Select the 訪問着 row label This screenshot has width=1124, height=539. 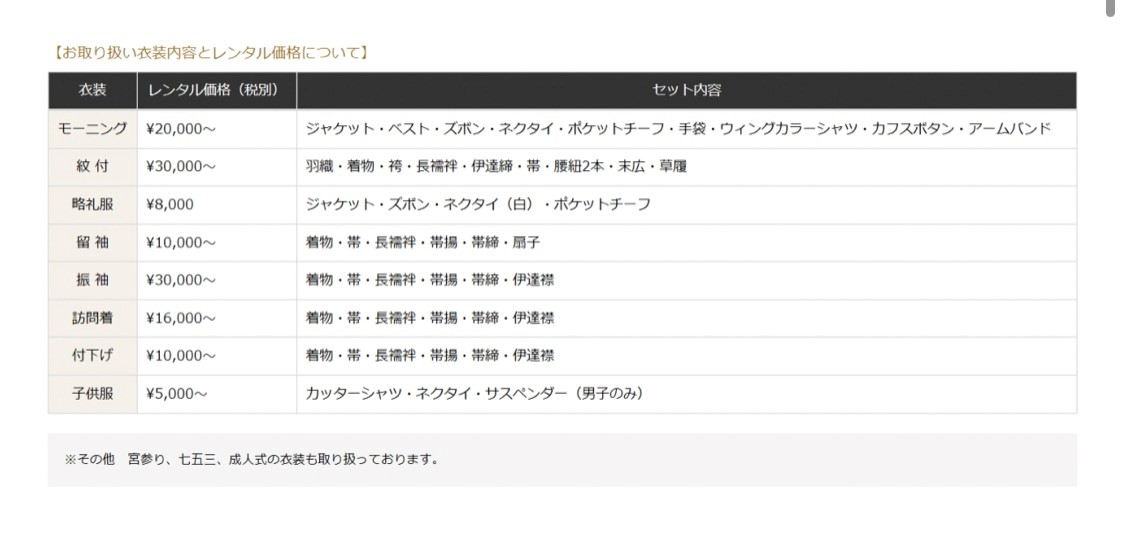click(x=92, y=318)
